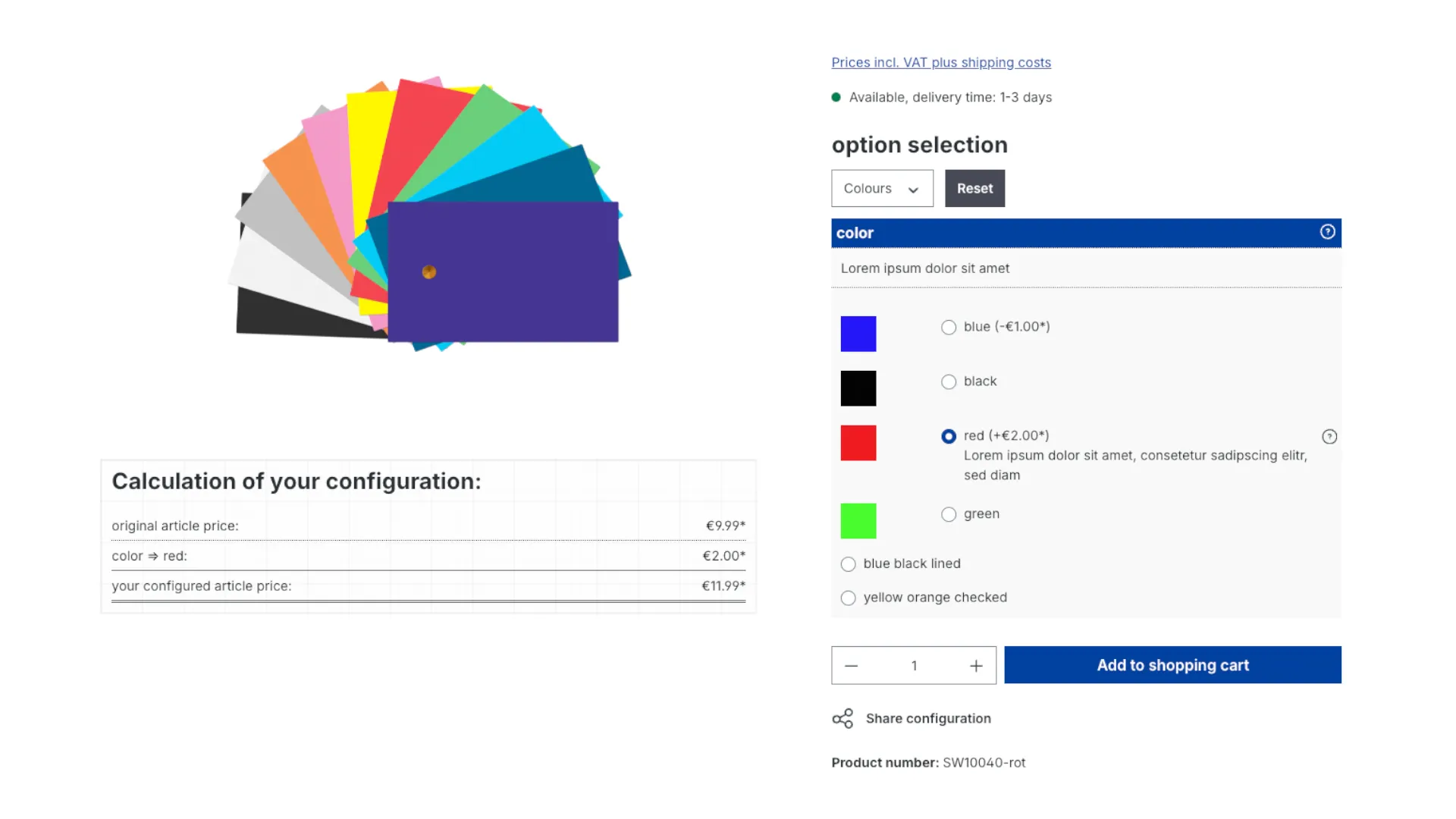Click the Share configuration icon
Screen dimensions: 1456x819
pos(842,717)
